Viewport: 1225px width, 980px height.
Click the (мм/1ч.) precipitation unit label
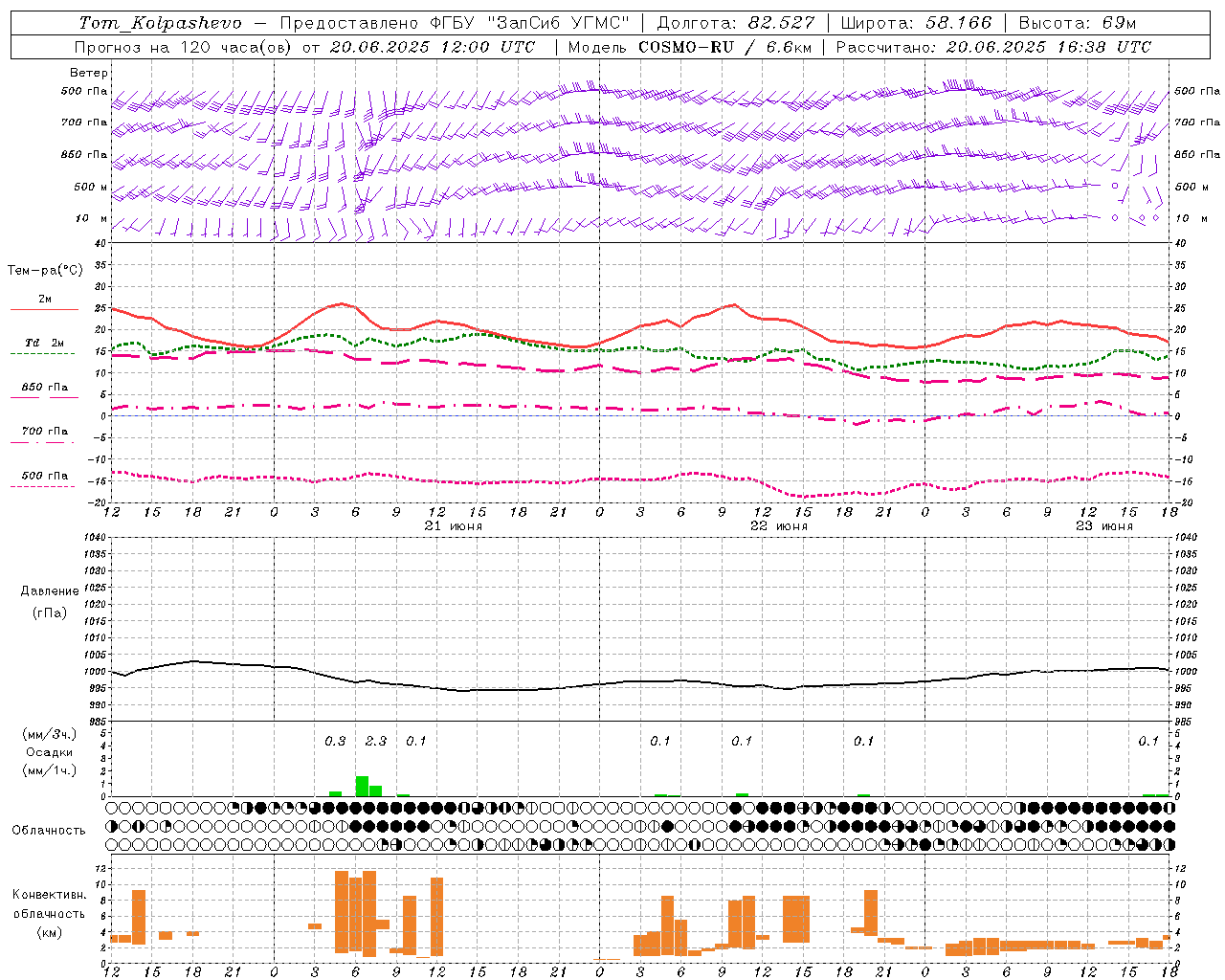(49, 770)
